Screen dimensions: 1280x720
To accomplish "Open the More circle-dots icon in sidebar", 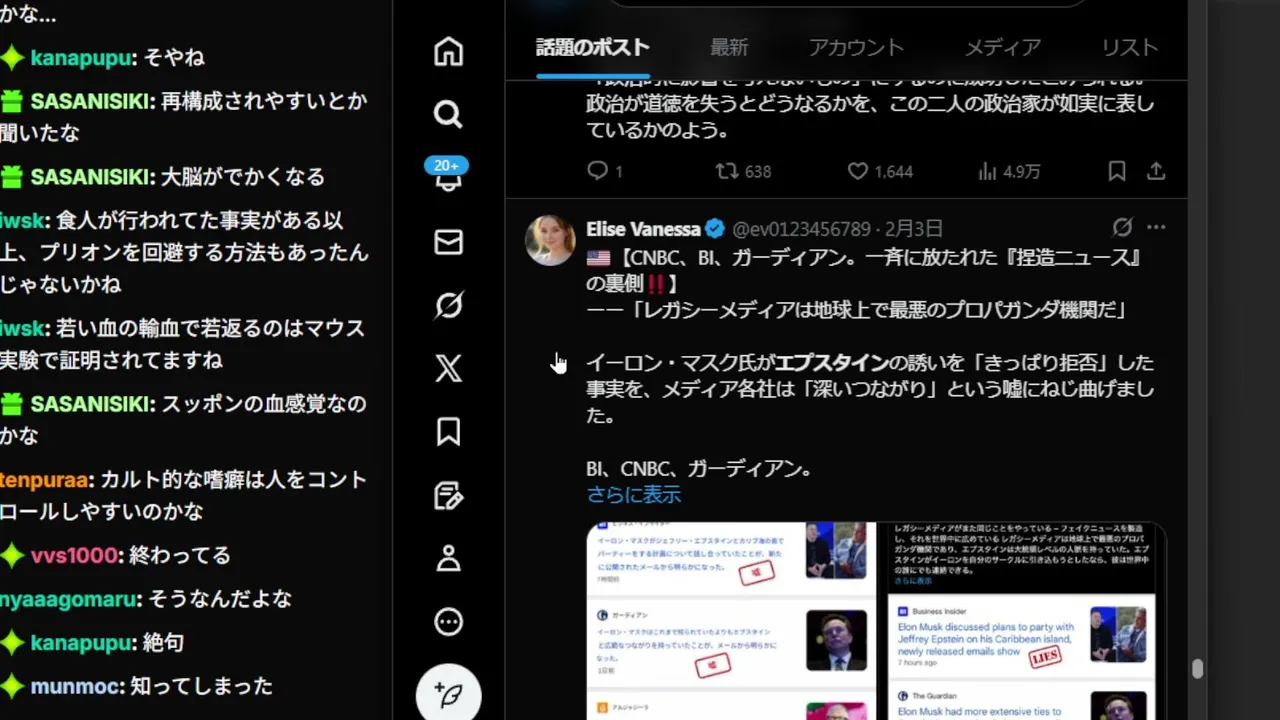I will click(448, 622).
